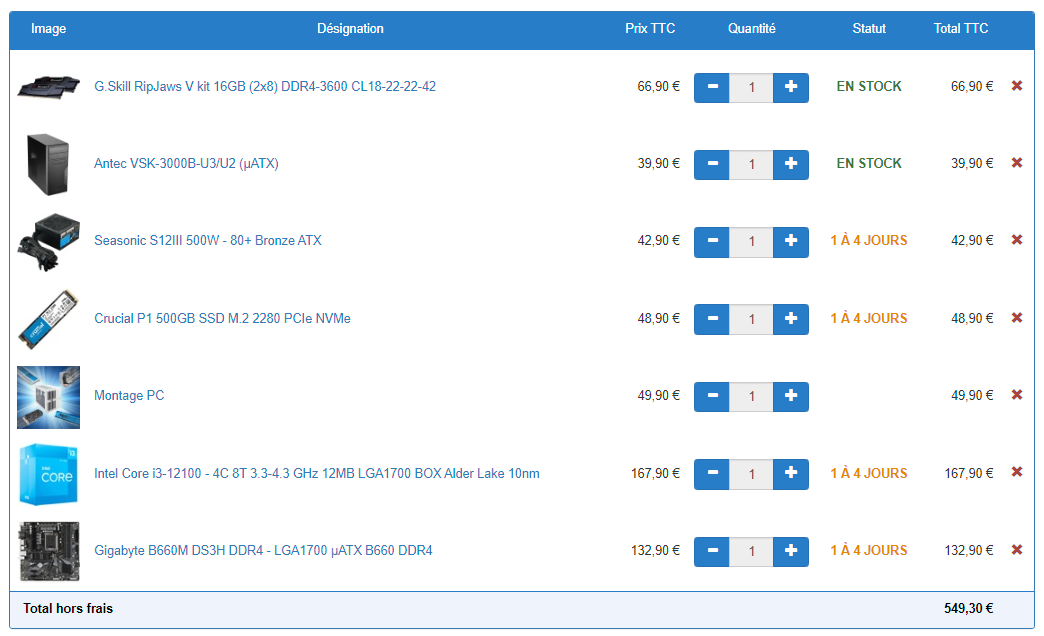Click quantity field for Seasonic S12III

pyautogui.click(x=751, y=242)
